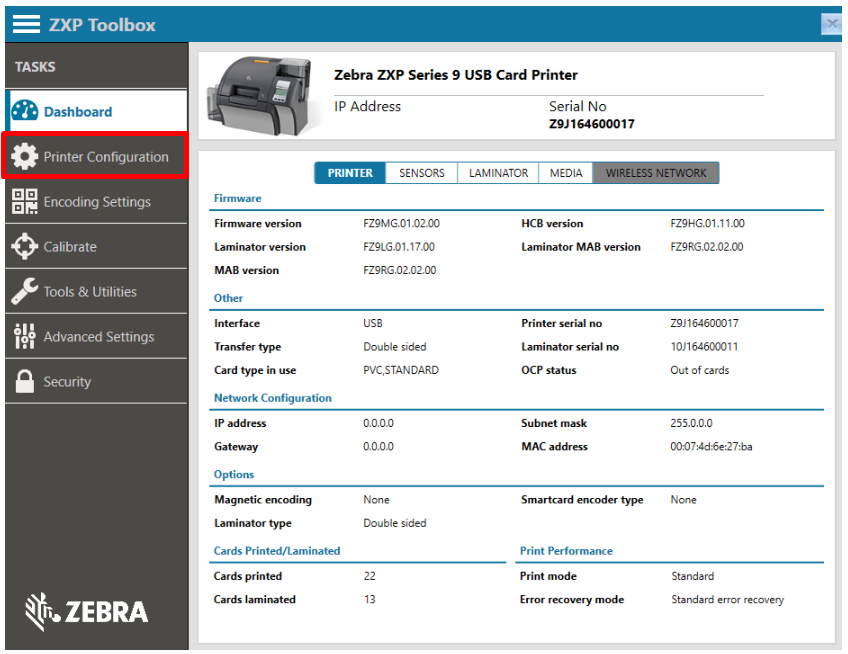Go to Encoding Settings task
This screenshot has width=848, height=654.
tap(97, 202)
